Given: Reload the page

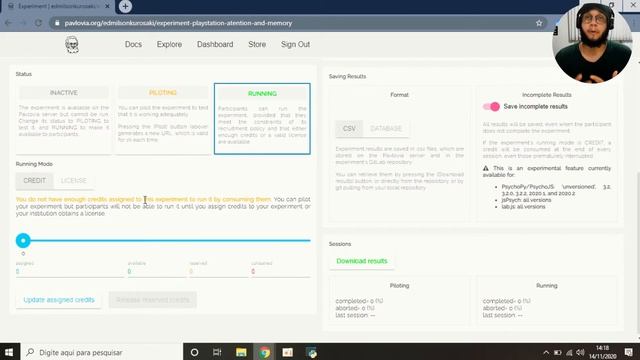Looking at the screenshot, I should (38, 23).
